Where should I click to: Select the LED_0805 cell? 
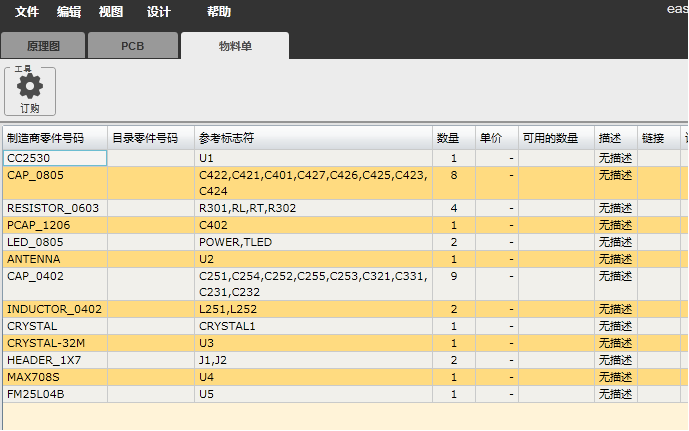[55, 242]
